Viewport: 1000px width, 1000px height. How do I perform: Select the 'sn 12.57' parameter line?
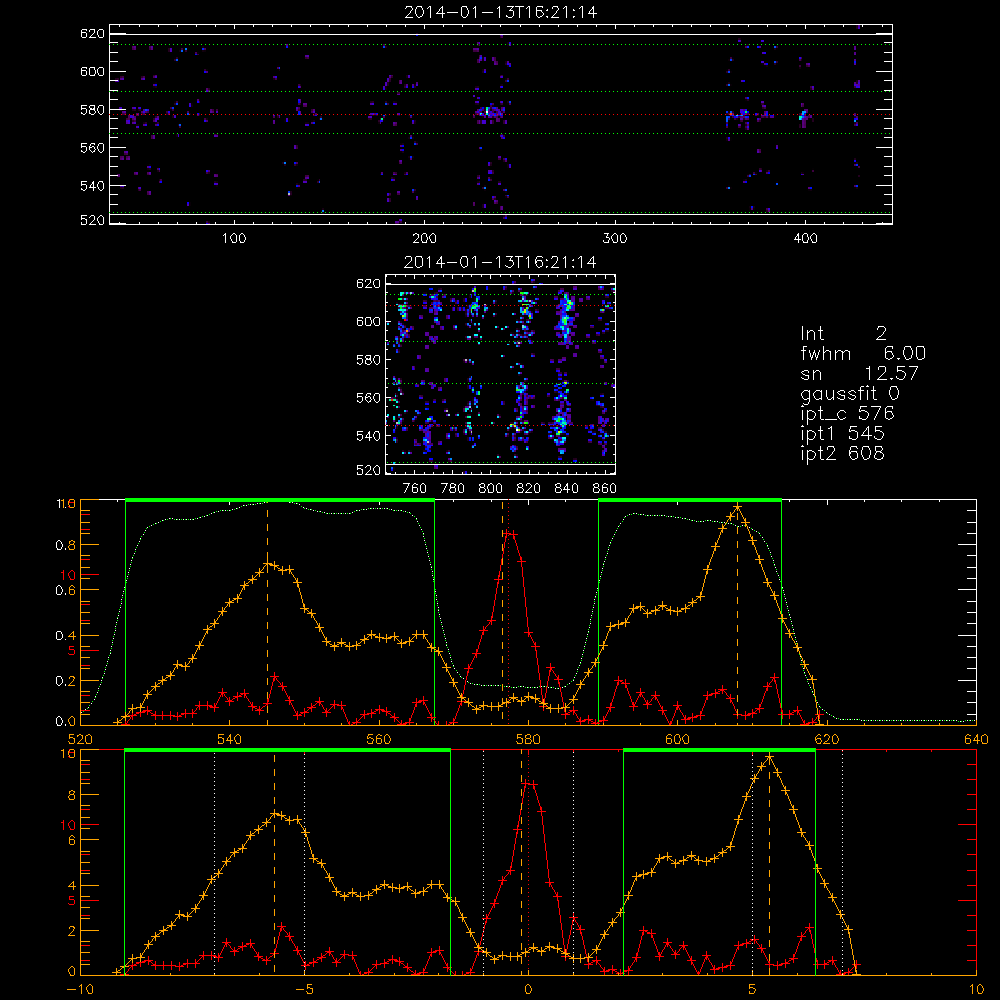[x=860, y=373]
